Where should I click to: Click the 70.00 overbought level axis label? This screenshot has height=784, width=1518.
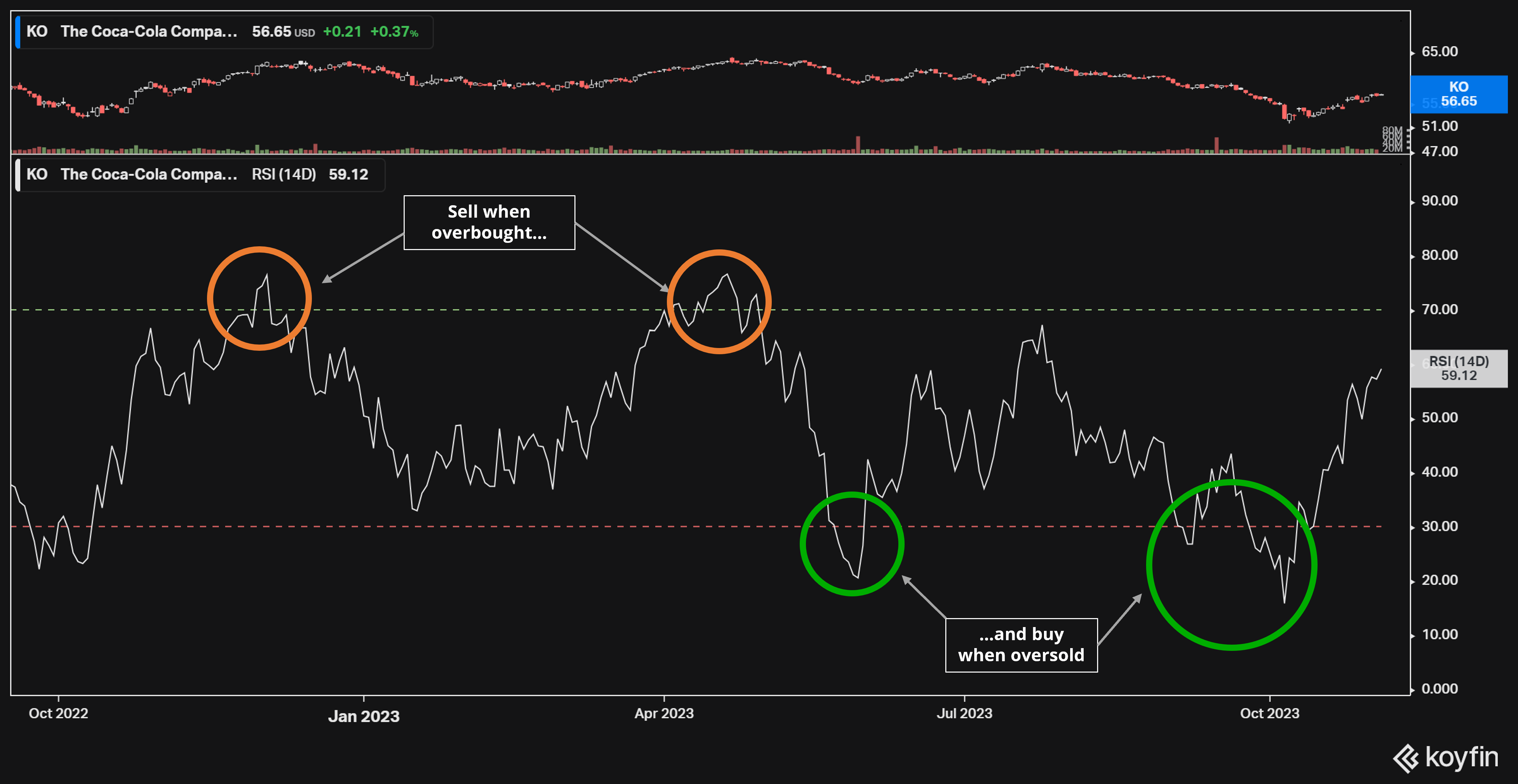coord(1439,310)
